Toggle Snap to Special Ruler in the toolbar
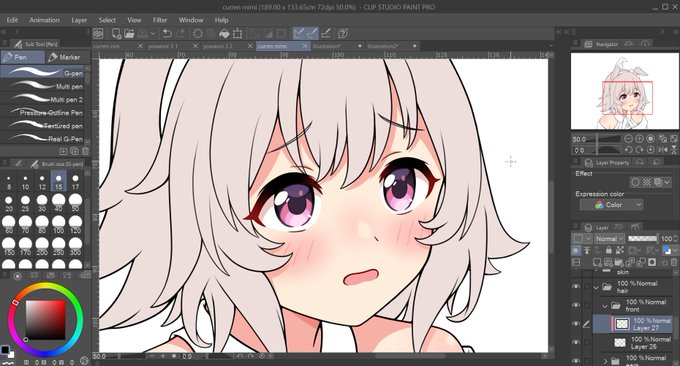 click(312, 33)
